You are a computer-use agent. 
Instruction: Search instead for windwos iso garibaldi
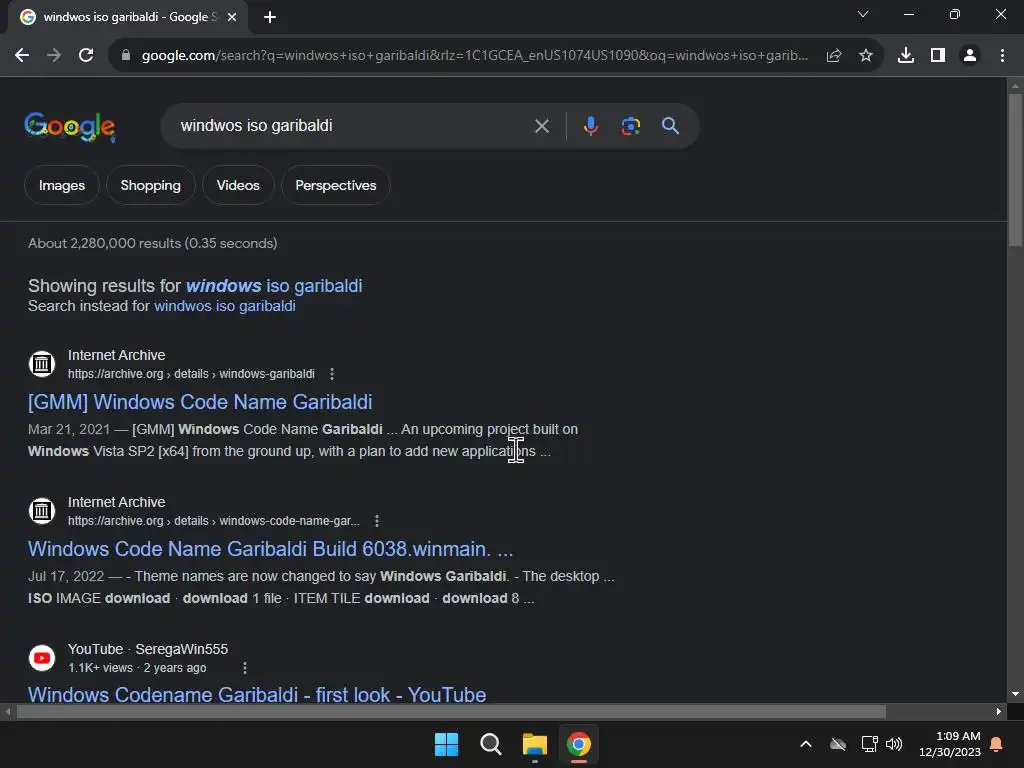pos(225,306)
